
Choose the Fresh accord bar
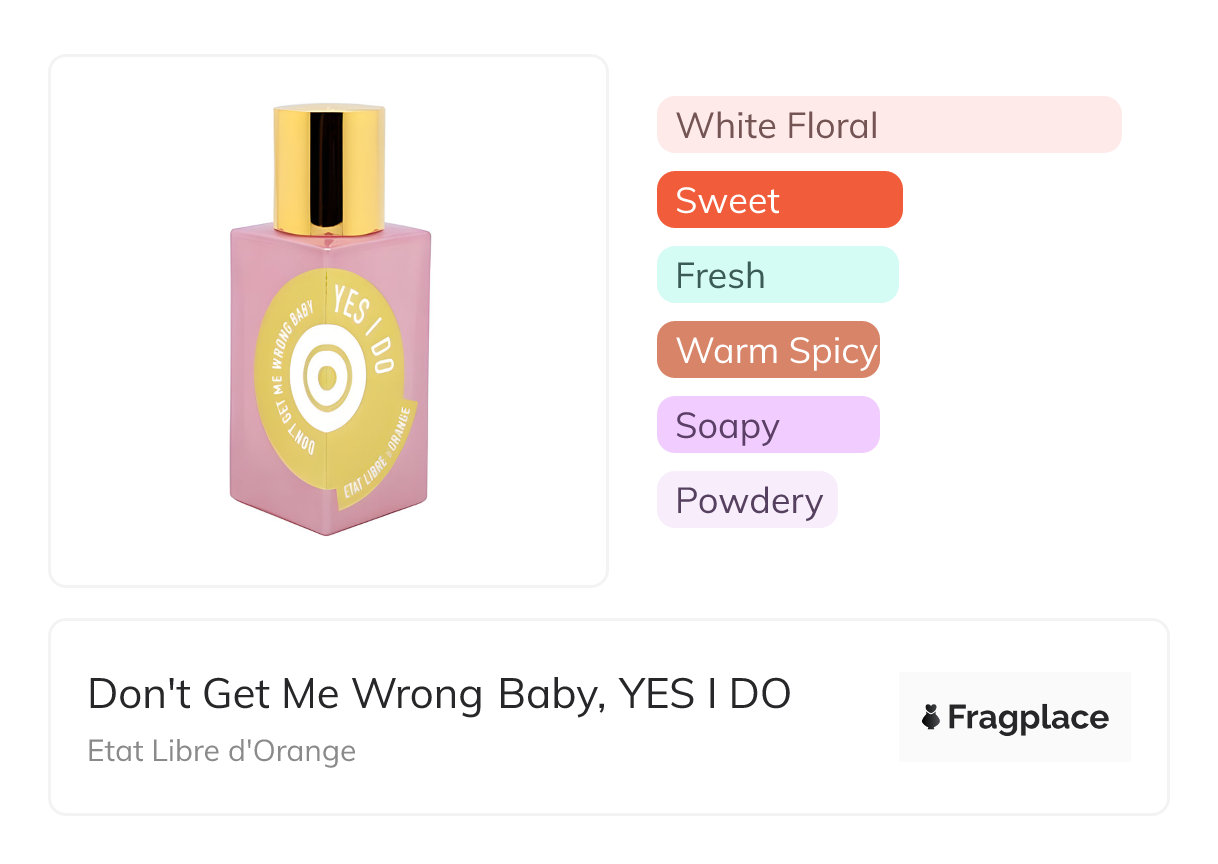[777, 275]
